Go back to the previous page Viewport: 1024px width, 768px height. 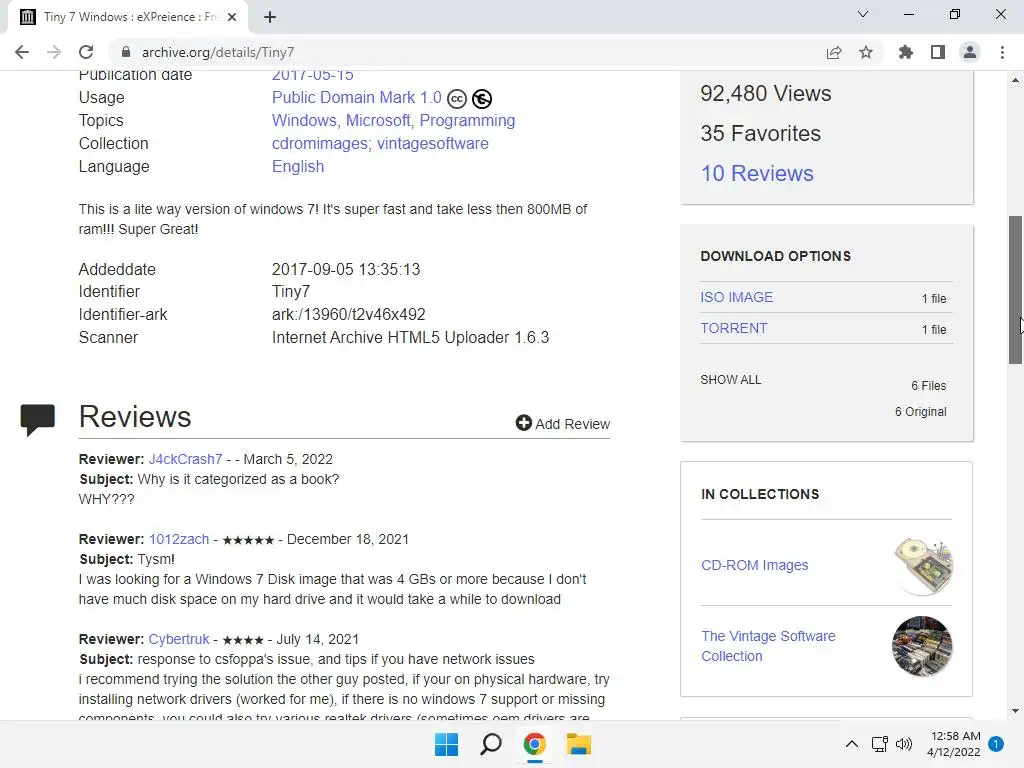[22, 52]
